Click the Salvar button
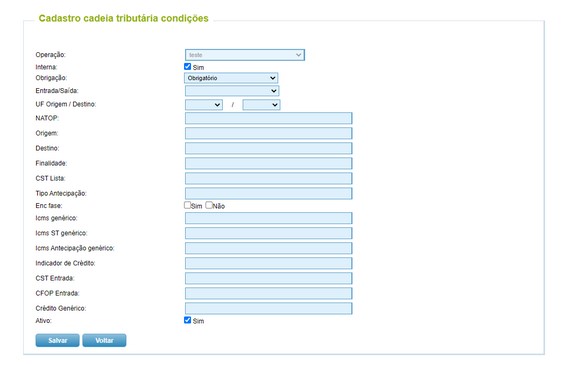Image resolution: width=562 pixels, height=365 pixels. pos(57,340)
